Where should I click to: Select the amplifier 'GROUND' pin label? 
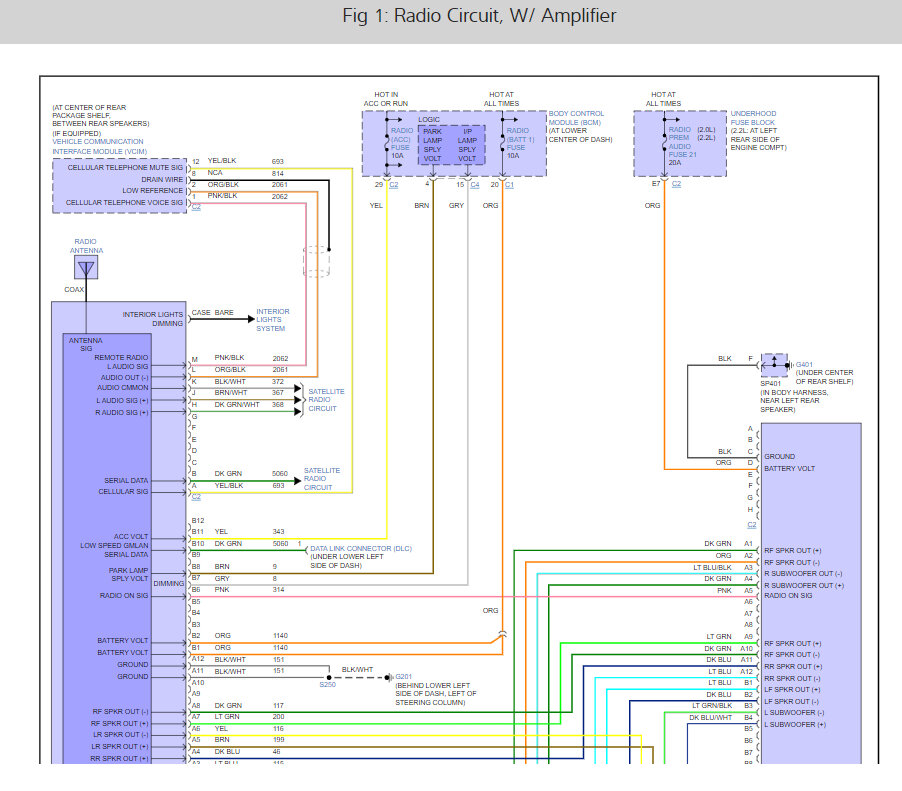[779, 456]
